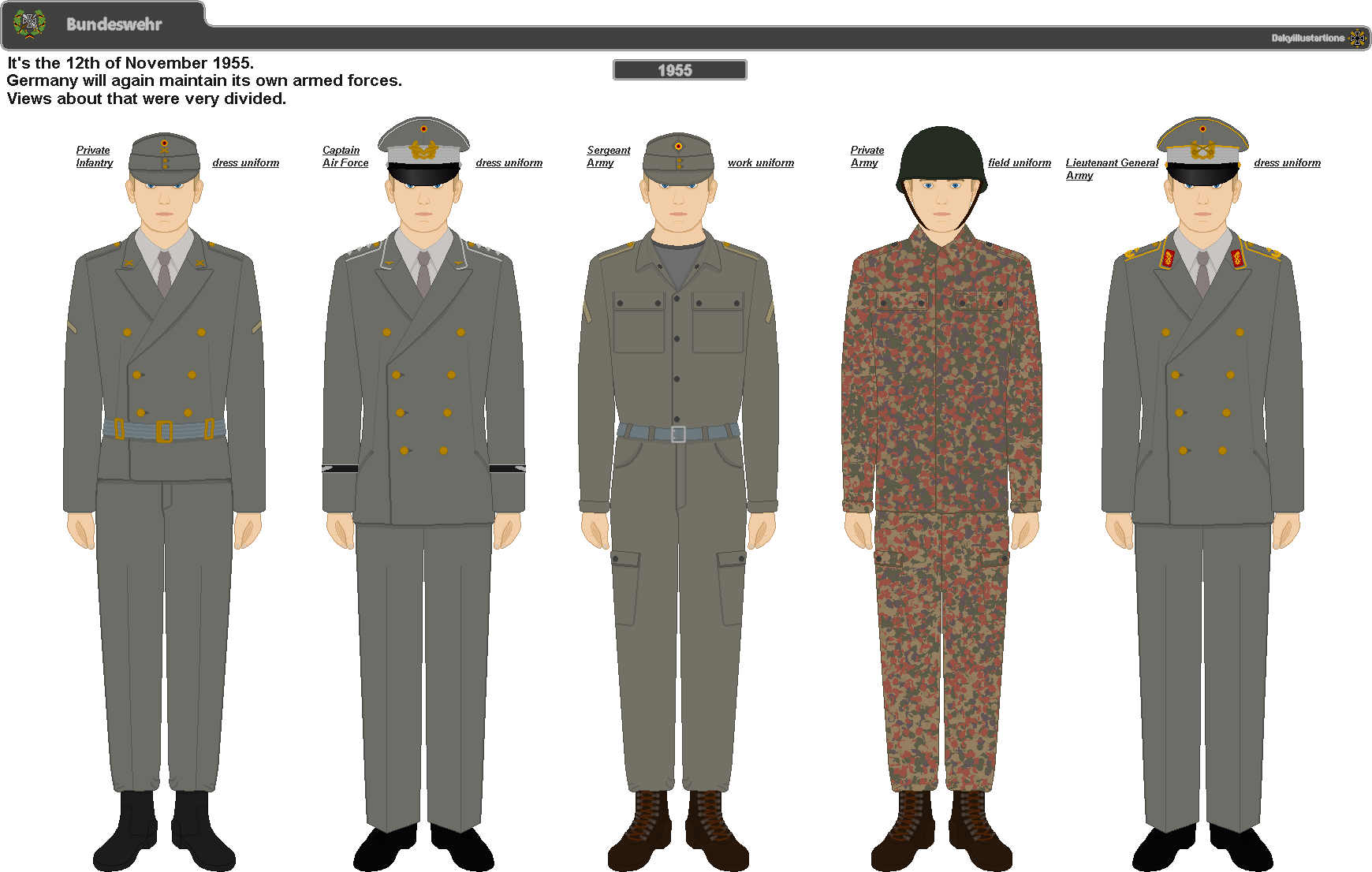The image size is (1372, 872).
Task: Click the gold belt buckle on the Infantry Private
Action: pos(164,431)
